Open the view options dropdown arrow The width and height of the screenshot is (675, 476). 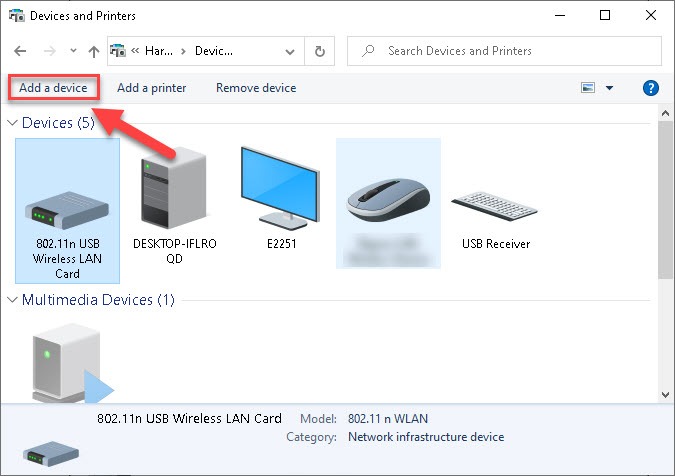pos(609,88)
